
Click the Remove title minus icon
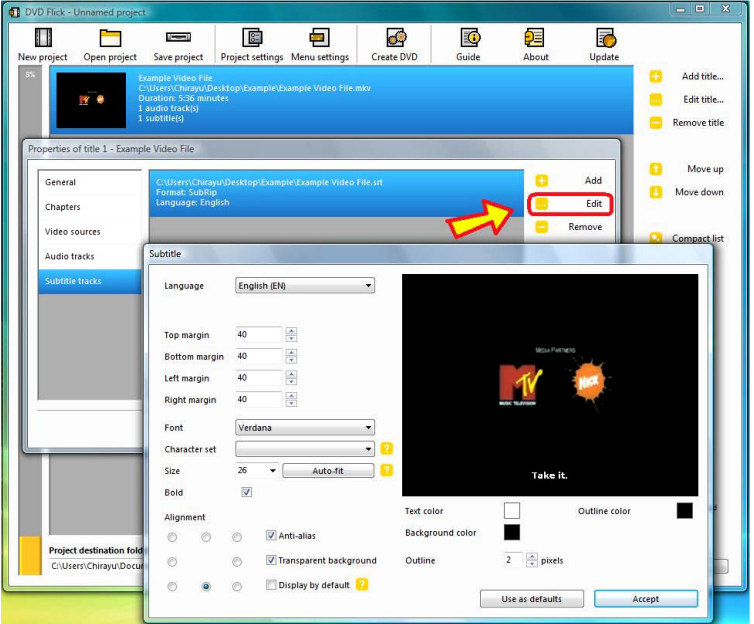click(656, 123)
